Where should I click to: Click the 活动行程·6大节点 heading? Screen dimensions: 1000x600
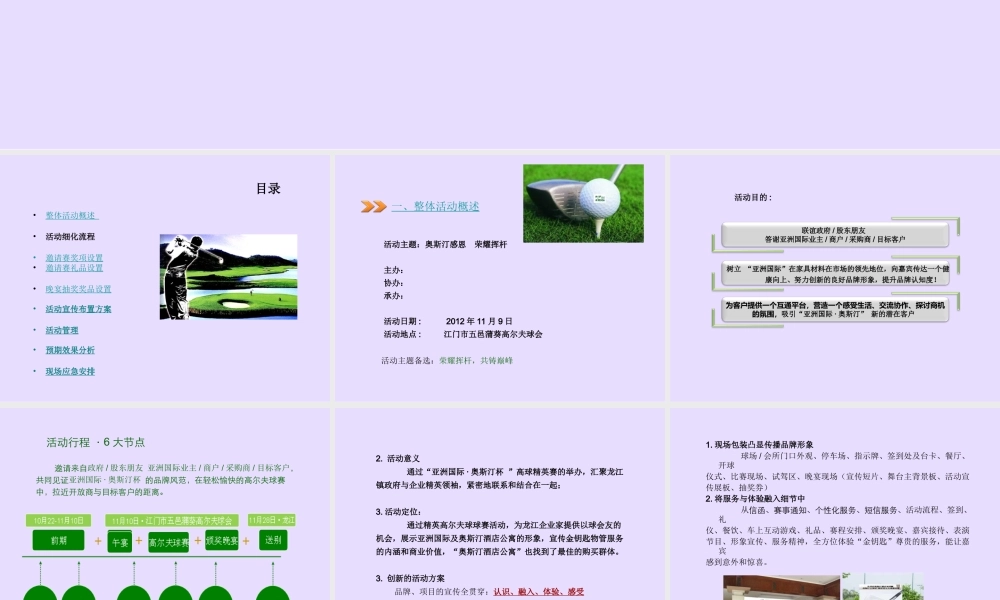pyautogui.click(x=96, y=442)
